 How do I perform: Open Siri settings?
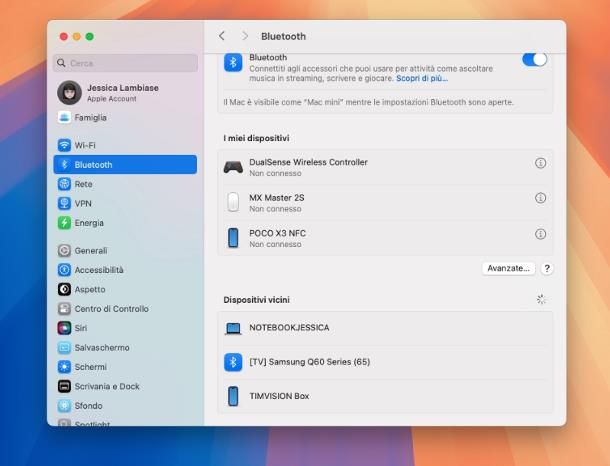(125, 328)
